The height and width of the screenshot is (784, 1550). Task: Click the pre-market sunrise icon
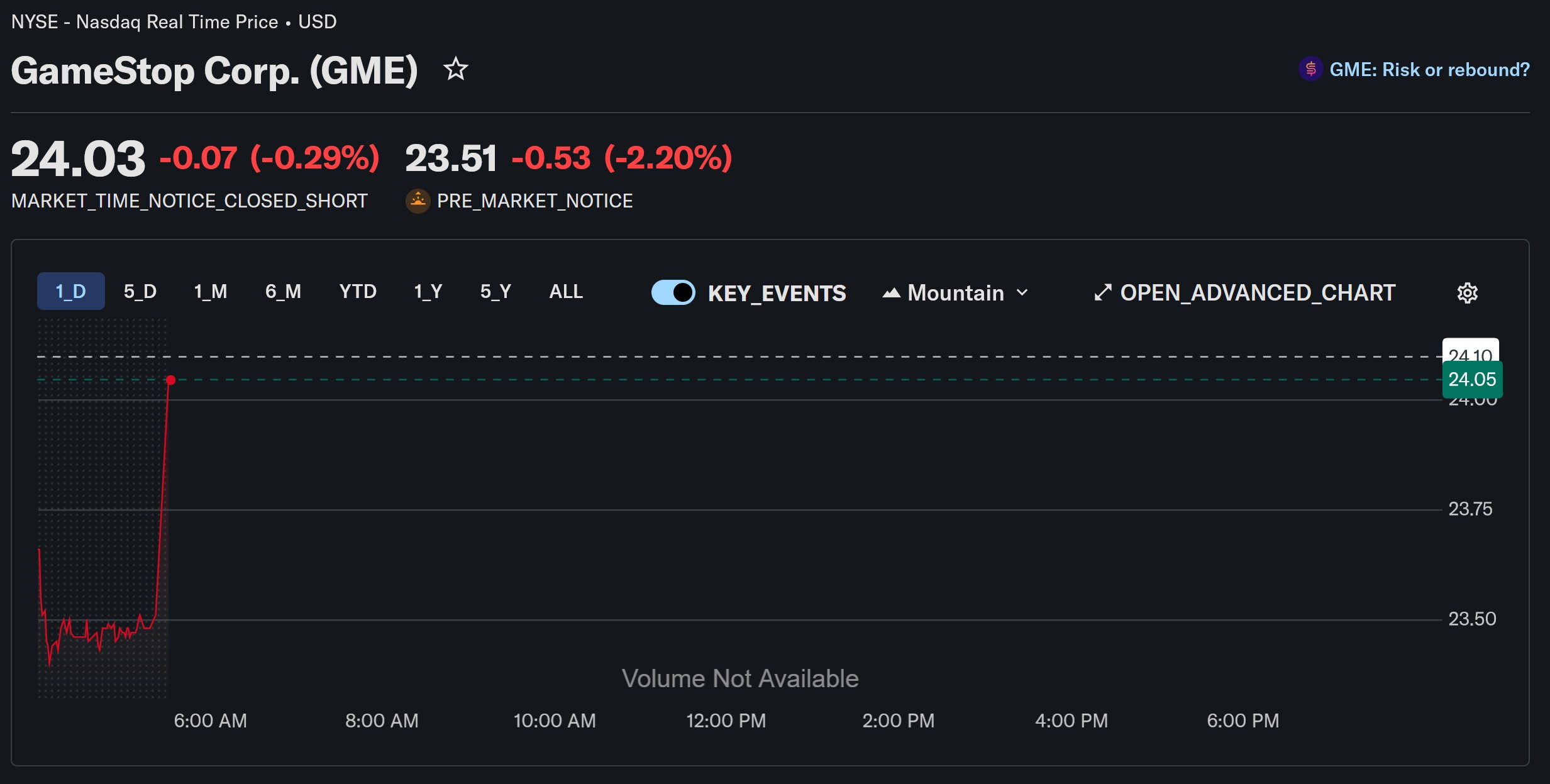418,201
